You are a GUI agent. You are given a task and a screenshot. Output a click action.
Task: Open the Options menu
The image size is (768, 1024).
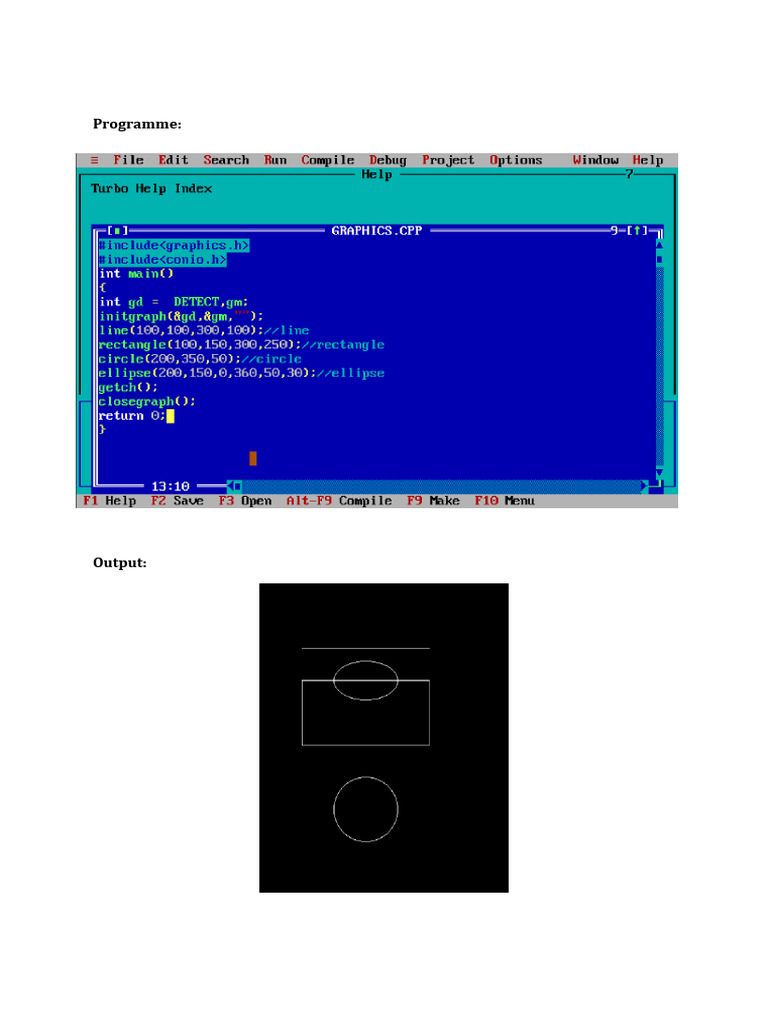[516, 160]
